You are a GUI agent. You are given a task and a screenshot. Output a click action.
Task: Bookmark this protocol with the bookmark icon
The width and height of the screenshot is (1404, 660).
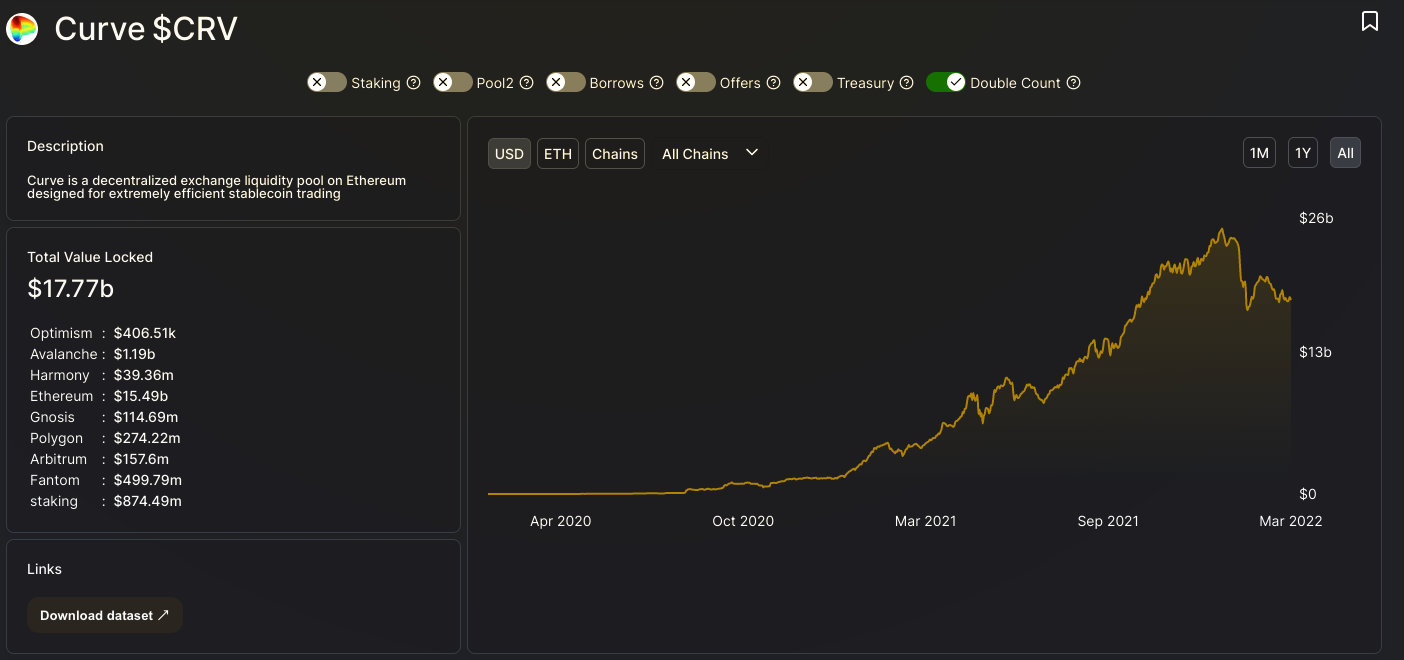point(1370,21)
